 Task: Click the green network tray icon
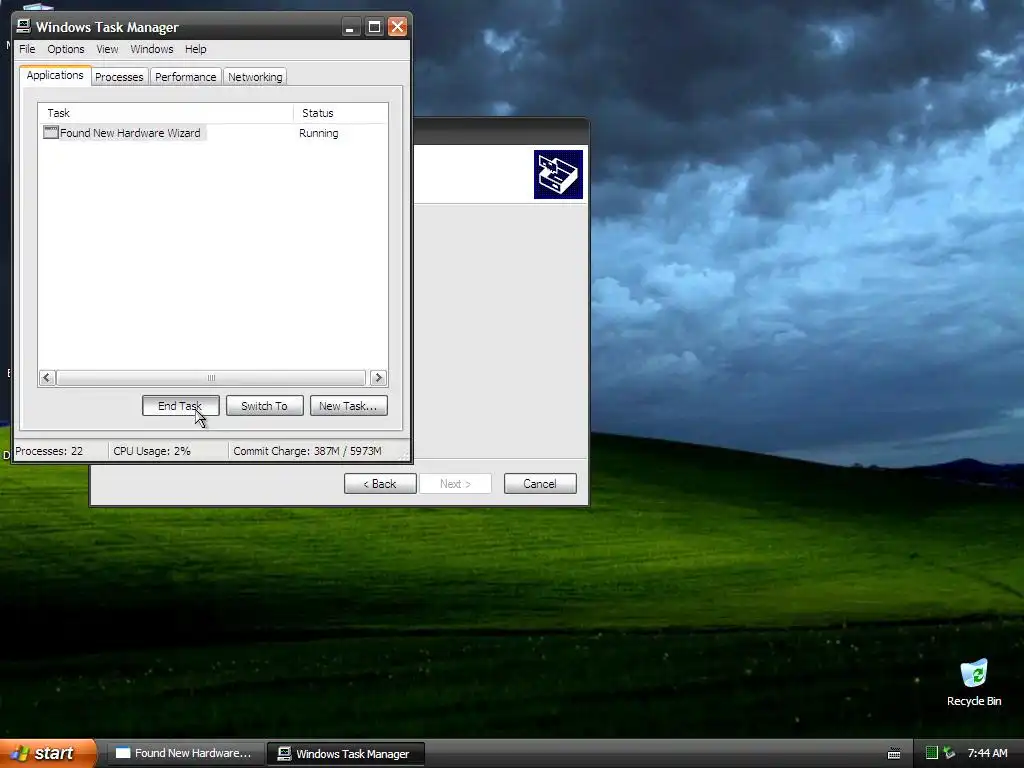click(931, 753)
